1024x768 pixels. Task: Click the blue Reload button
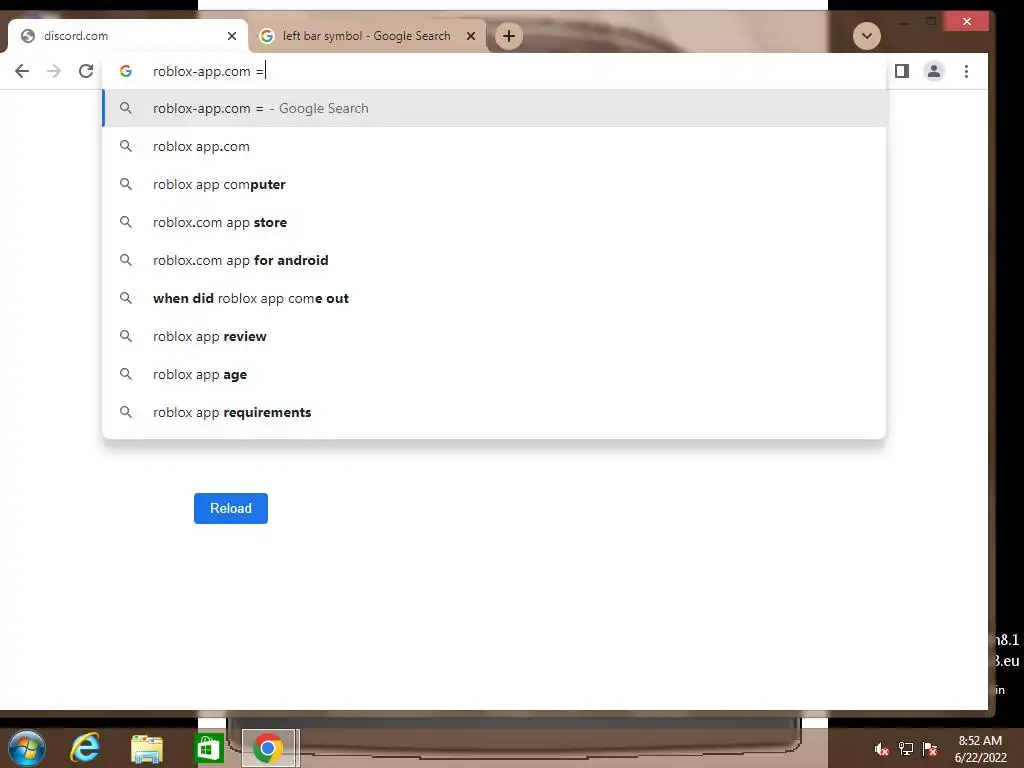(231, 508)
